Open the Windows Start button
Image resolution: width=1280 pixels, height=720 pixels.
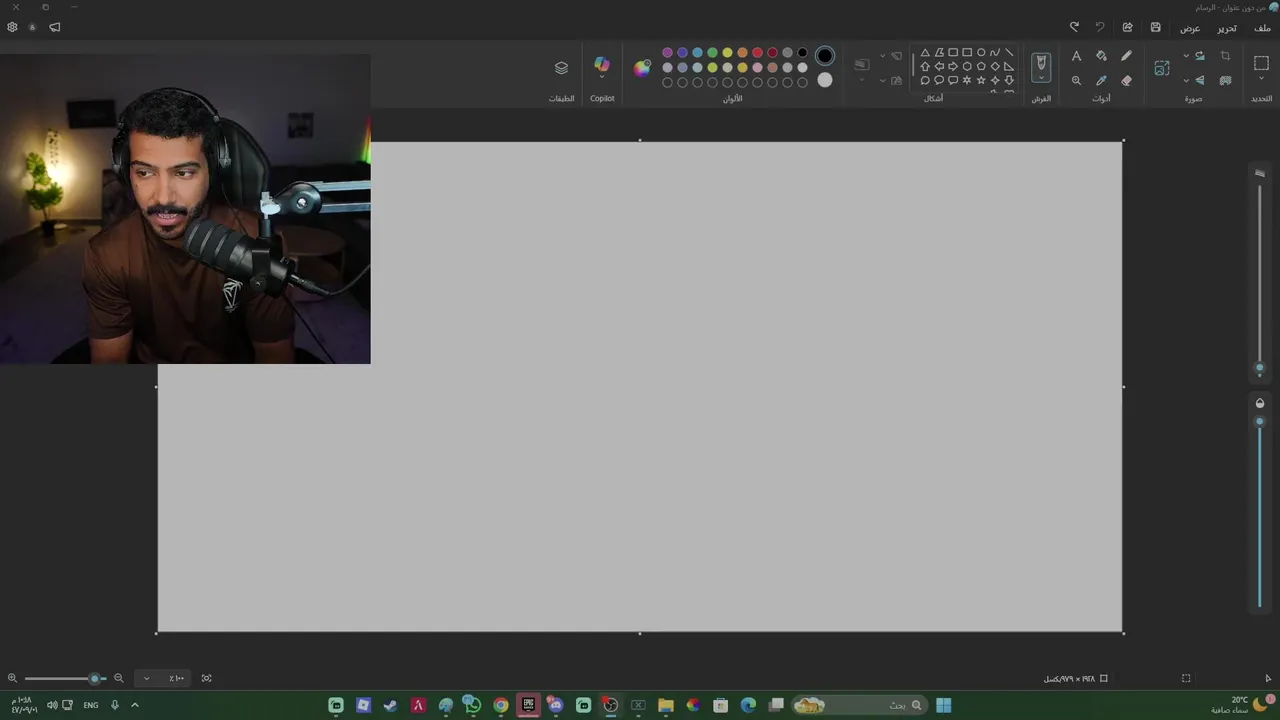943,705
